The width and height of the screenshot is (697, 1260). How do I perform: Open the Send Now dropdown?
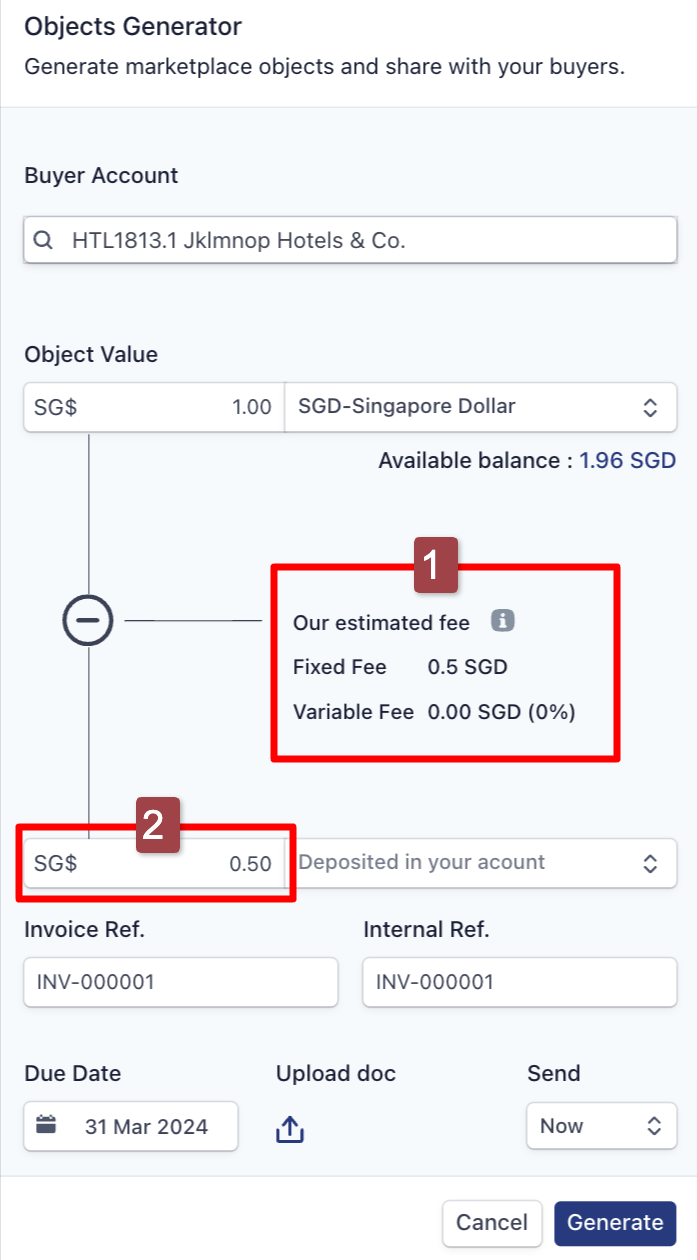coord(601,1126)
